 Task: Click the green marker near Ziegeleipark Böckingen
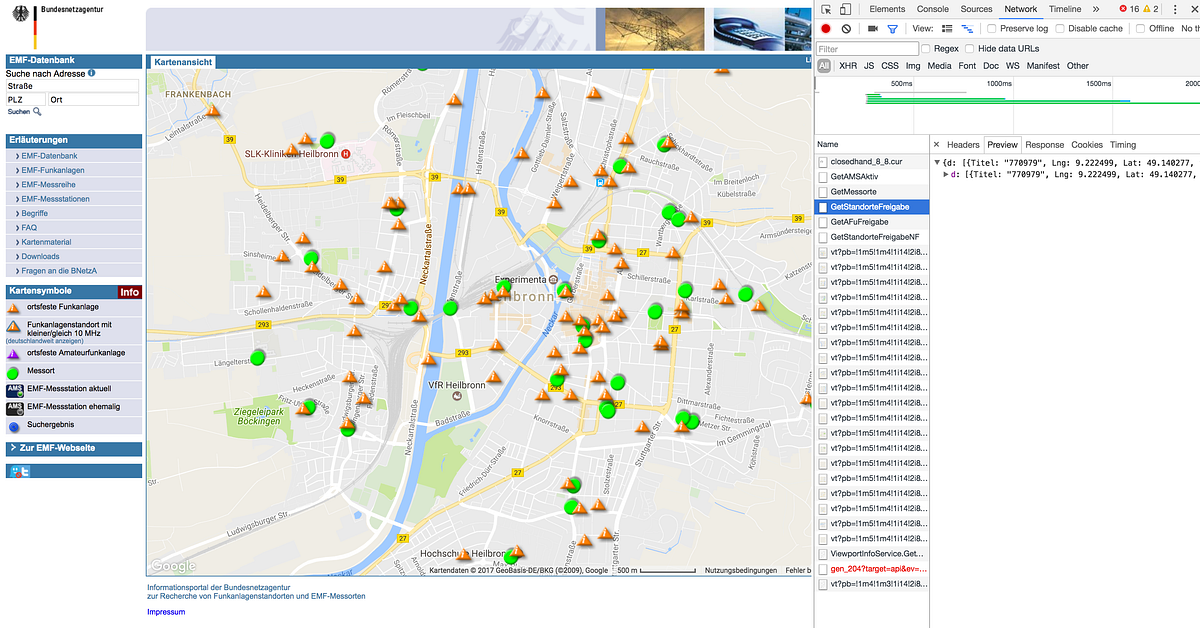click(309, 406)
